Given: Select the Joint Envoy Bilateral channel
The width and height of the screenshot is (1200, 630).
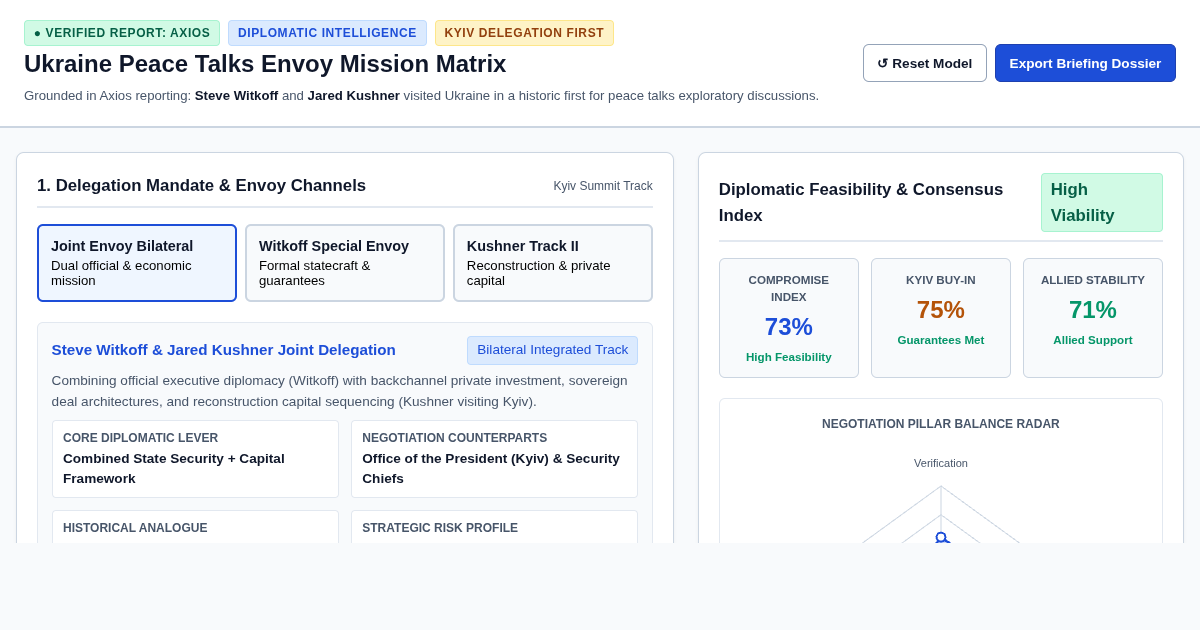Looking at the screenshot, I should tap(137, 263).
